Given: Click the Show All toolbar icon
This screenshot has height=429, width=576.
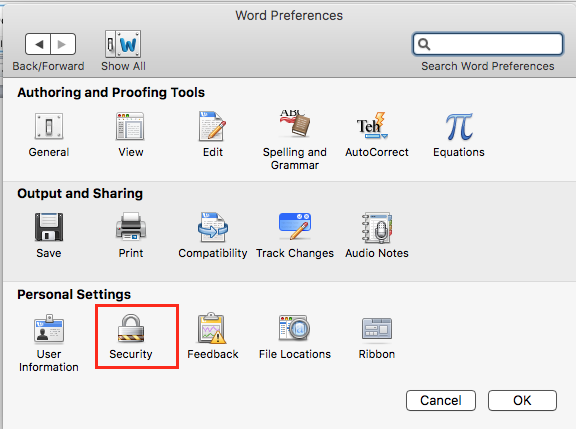Looking at the screenshot, I should pyautogui.click(x=123, y=44).
